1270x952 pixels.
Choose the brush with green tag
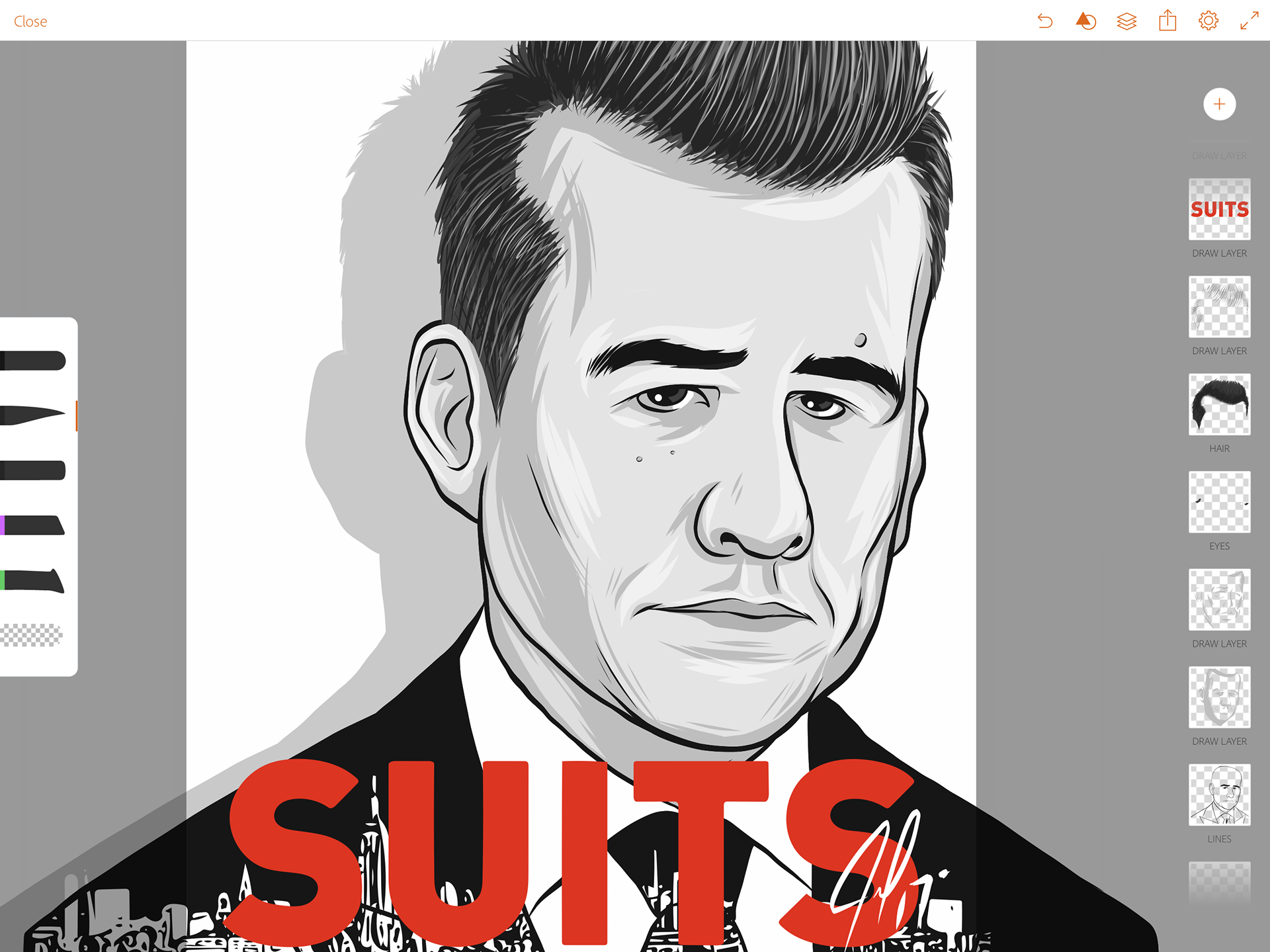click(33, 580)
